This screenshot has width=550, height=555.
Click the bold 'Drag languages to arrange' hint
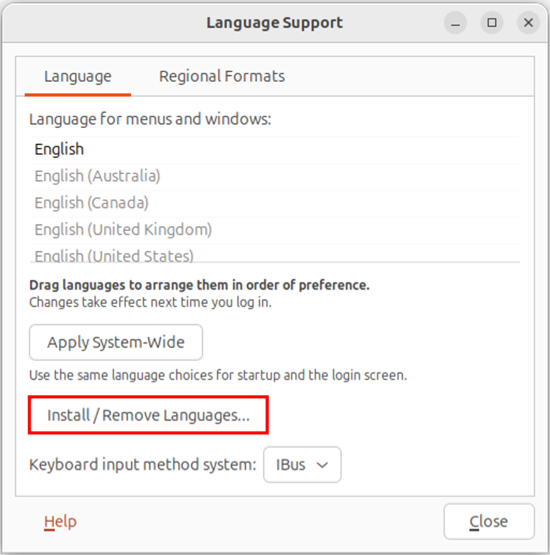(x=199, y=285)
